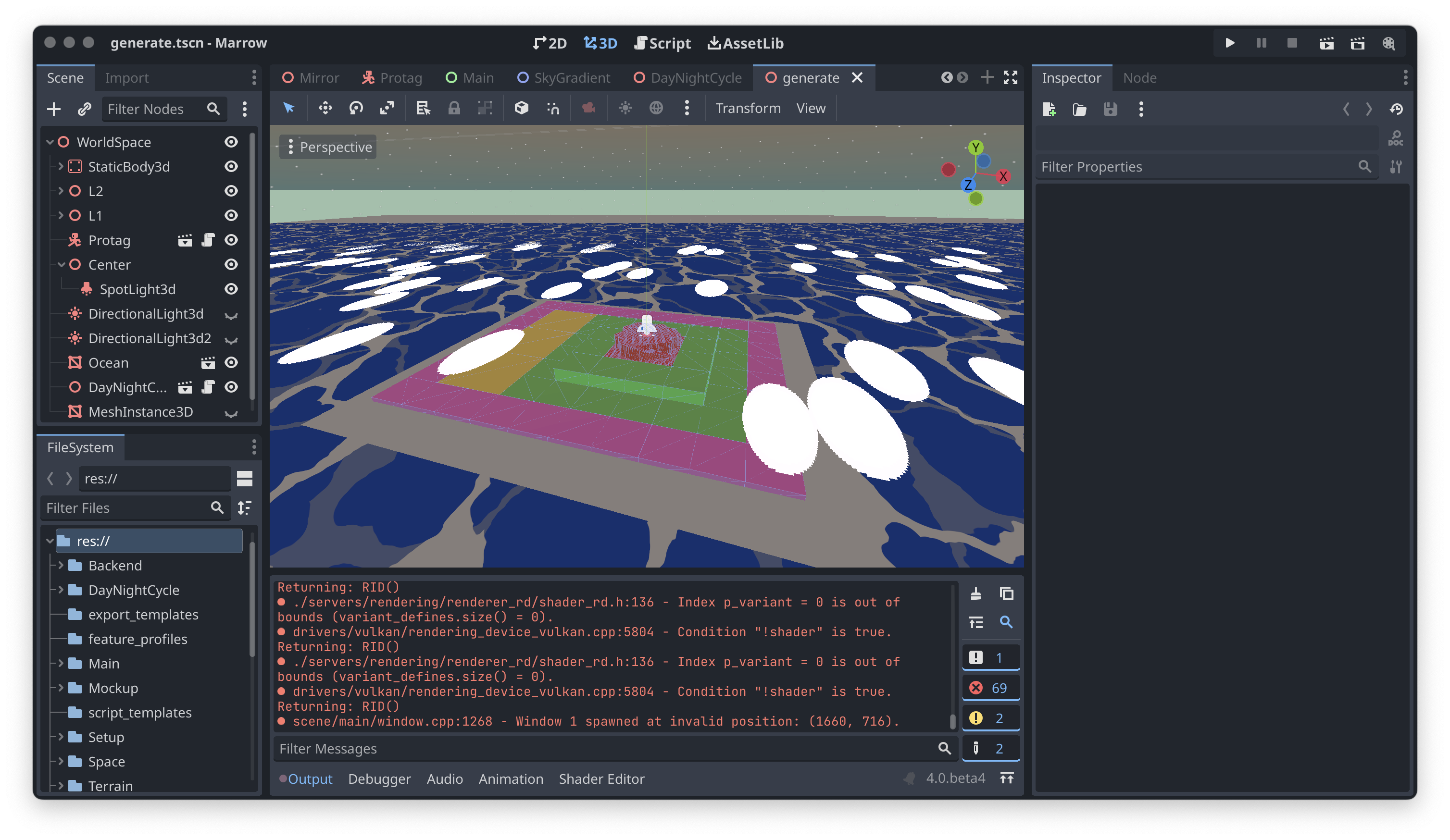This screenshot has height=840, width=1450.
Task: Collapse the Center node
Action: (x=61, y=265)
